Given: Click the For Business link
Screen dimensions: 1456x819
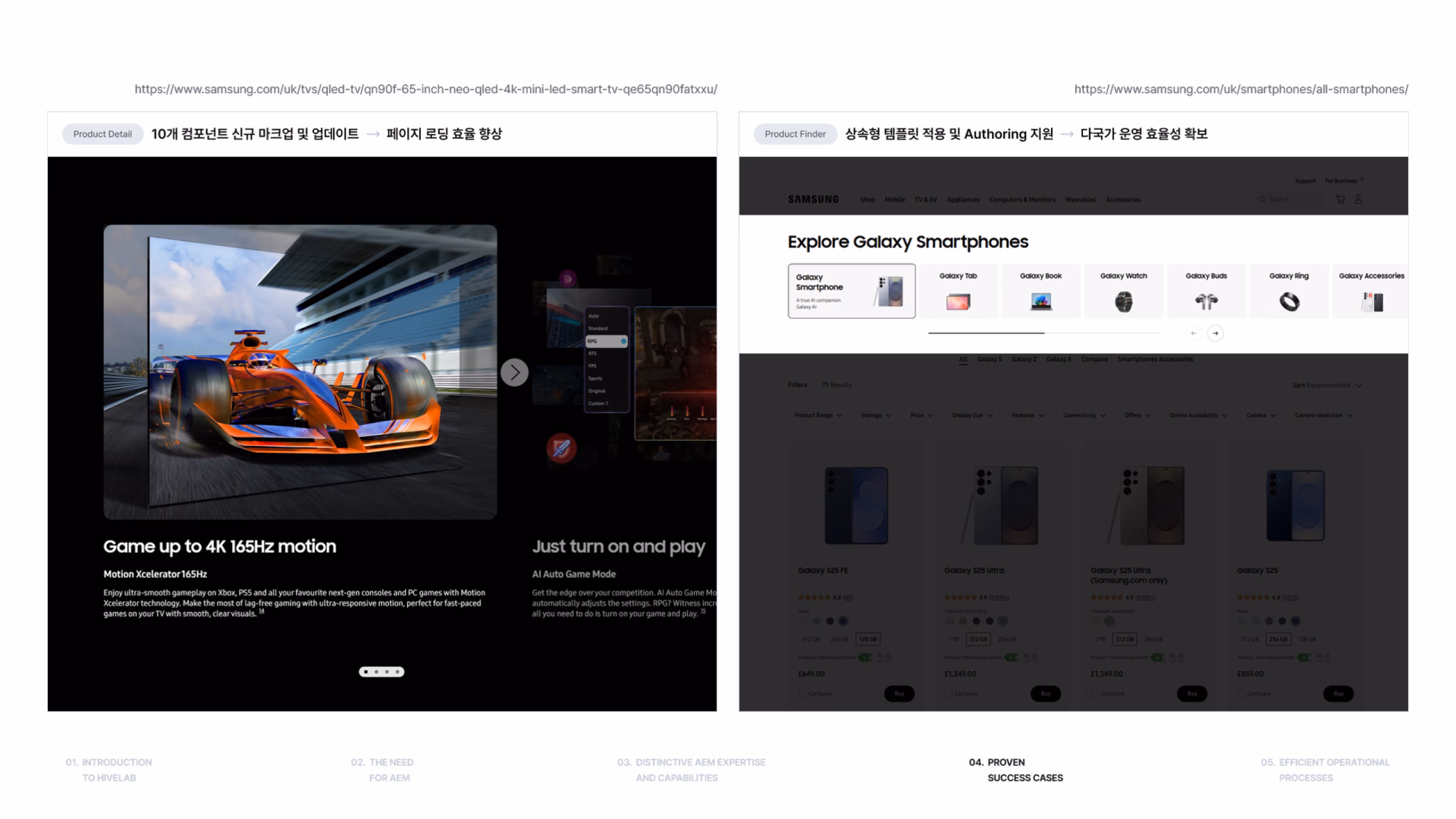Looking at the screenshot, I should coord(1343,181).
